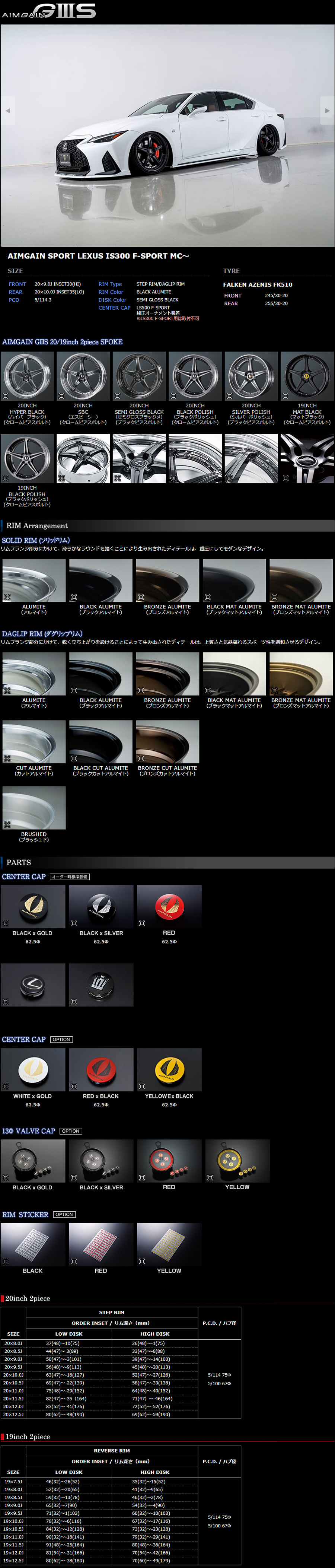
Task: Click the tyre name FALKEN AZENIS FK510
Action: tap(258, 285)
